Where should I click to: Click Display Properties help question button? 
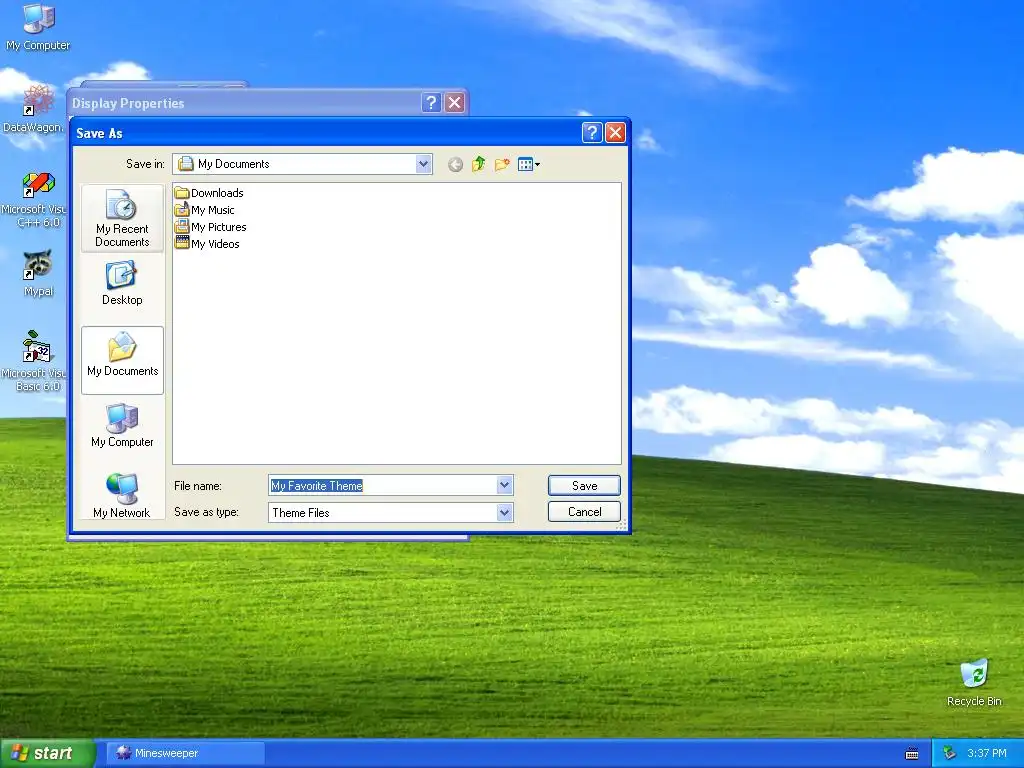pyautogui.click(x=431, y=103)
